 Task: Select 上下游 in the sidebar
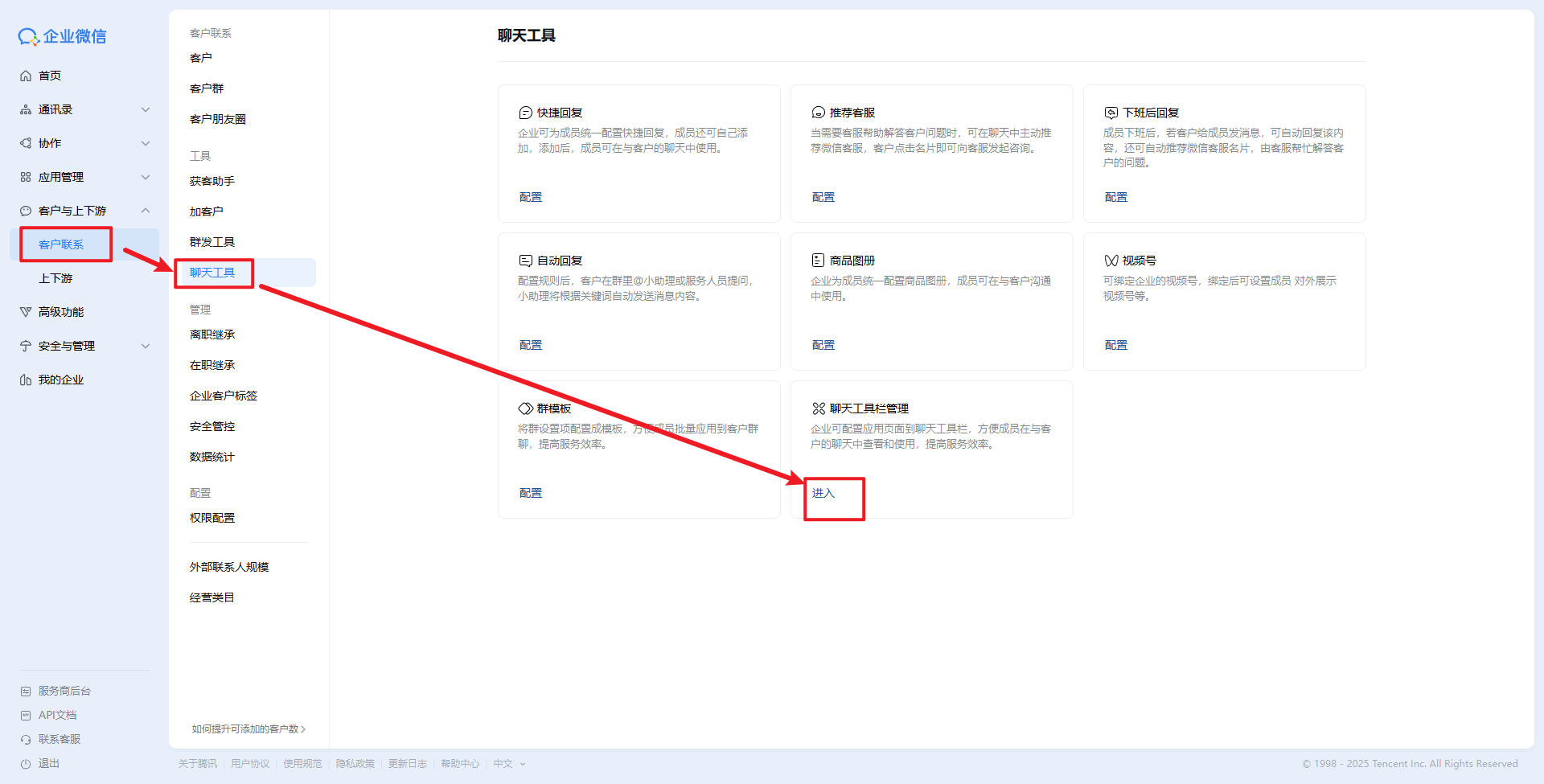pyautogui.click(x=55, y=278)
